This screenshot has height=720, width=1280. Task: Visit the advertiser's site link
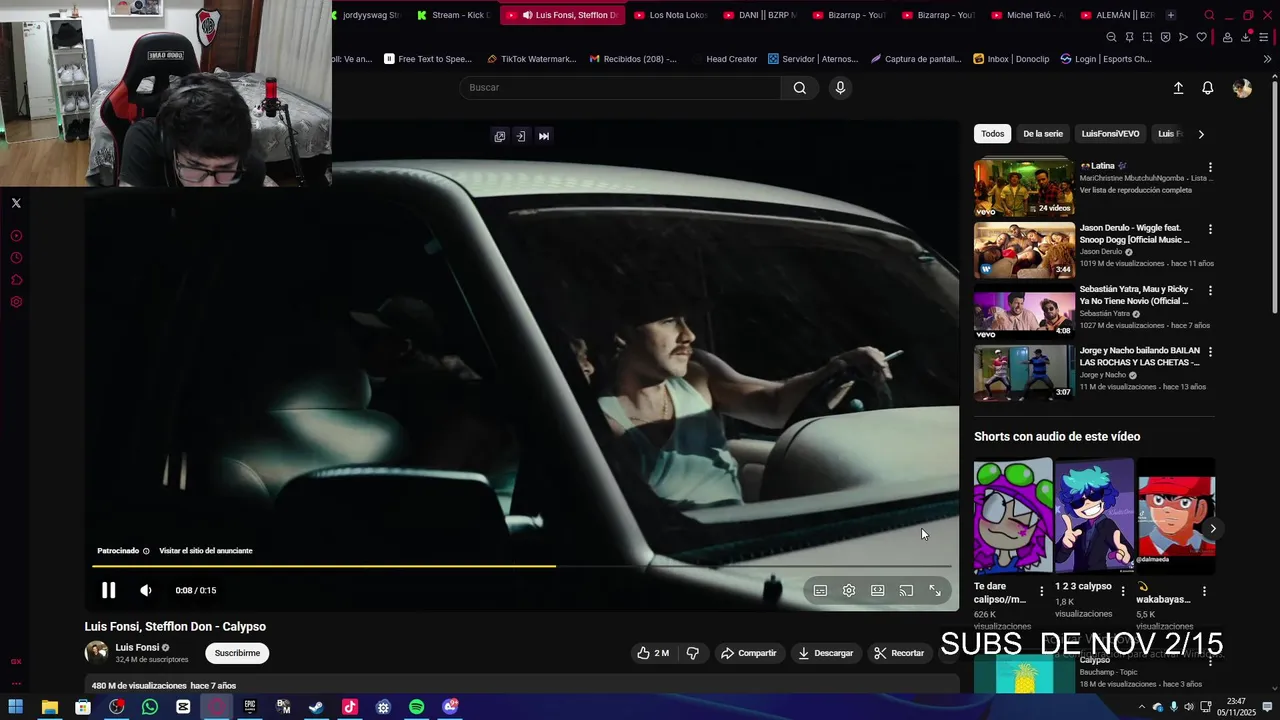point(206,551)
